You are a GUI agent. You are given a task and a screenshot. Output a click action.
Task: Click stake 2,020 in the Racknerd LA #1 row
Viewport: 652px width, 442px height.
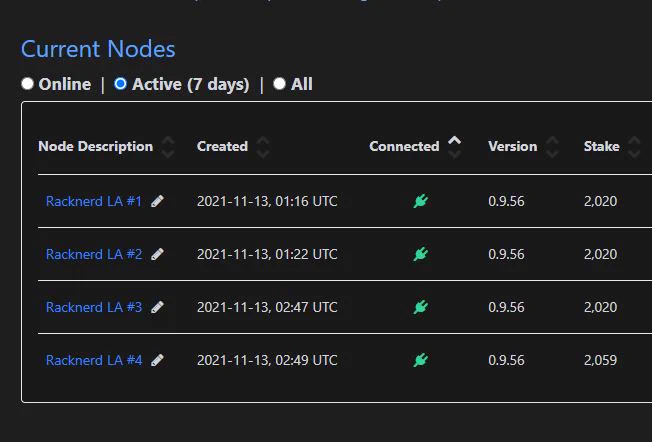click(600, 201)
